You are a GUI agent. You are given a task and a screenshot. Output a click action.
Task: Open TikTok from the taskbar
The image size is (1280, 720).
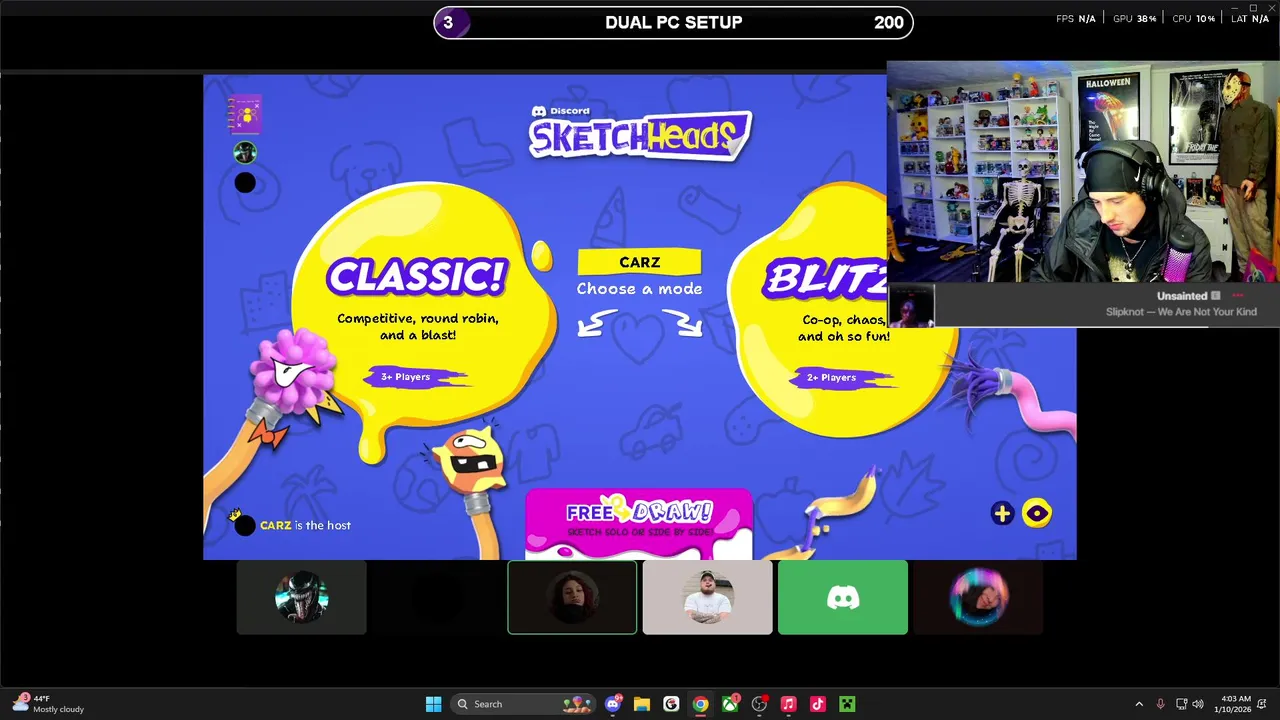click(818, 704)
